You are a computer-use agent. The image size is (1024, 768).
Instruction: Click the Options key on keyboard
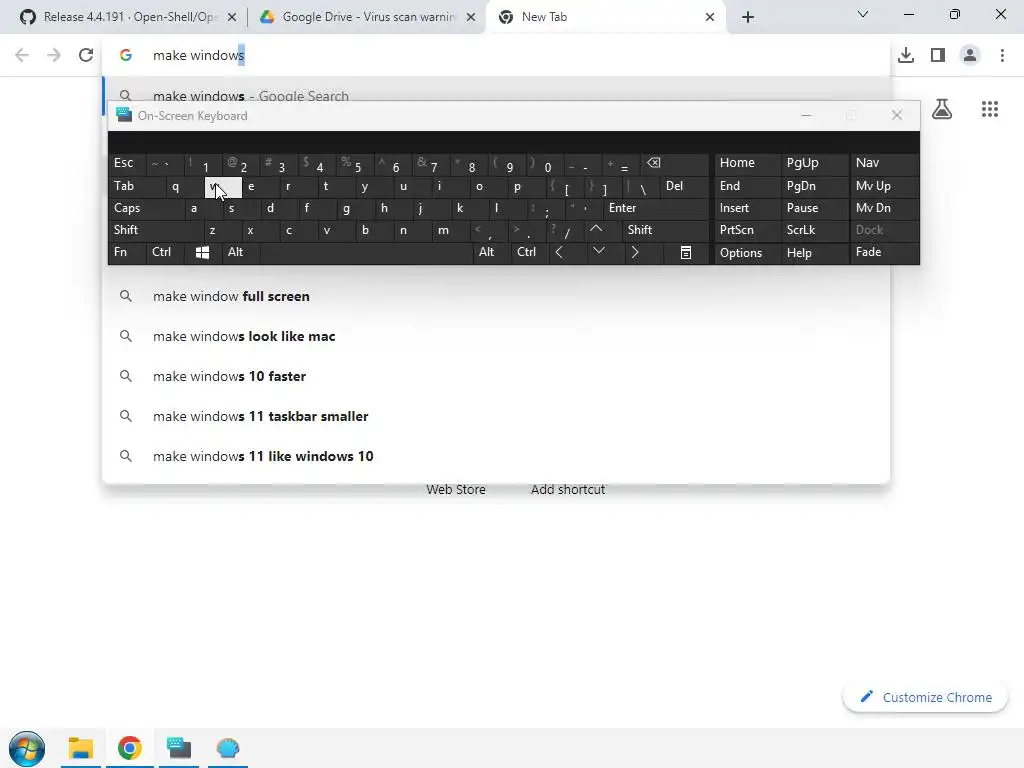coord(748,253)
